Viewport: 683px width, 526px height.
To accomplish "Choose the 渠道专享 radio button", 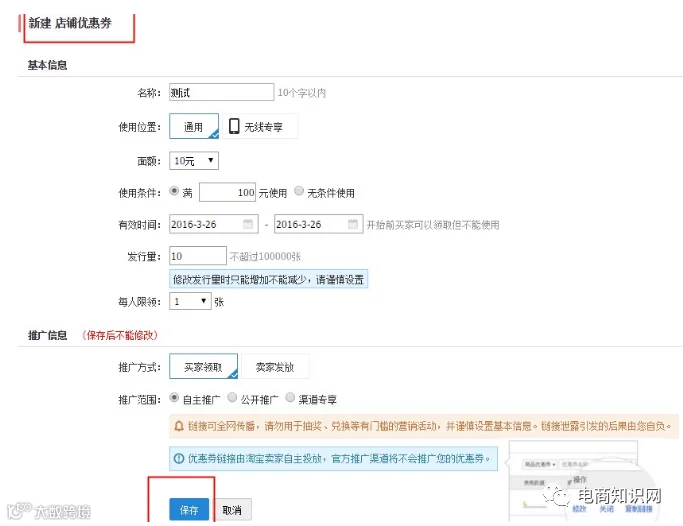I will [290, 397].
